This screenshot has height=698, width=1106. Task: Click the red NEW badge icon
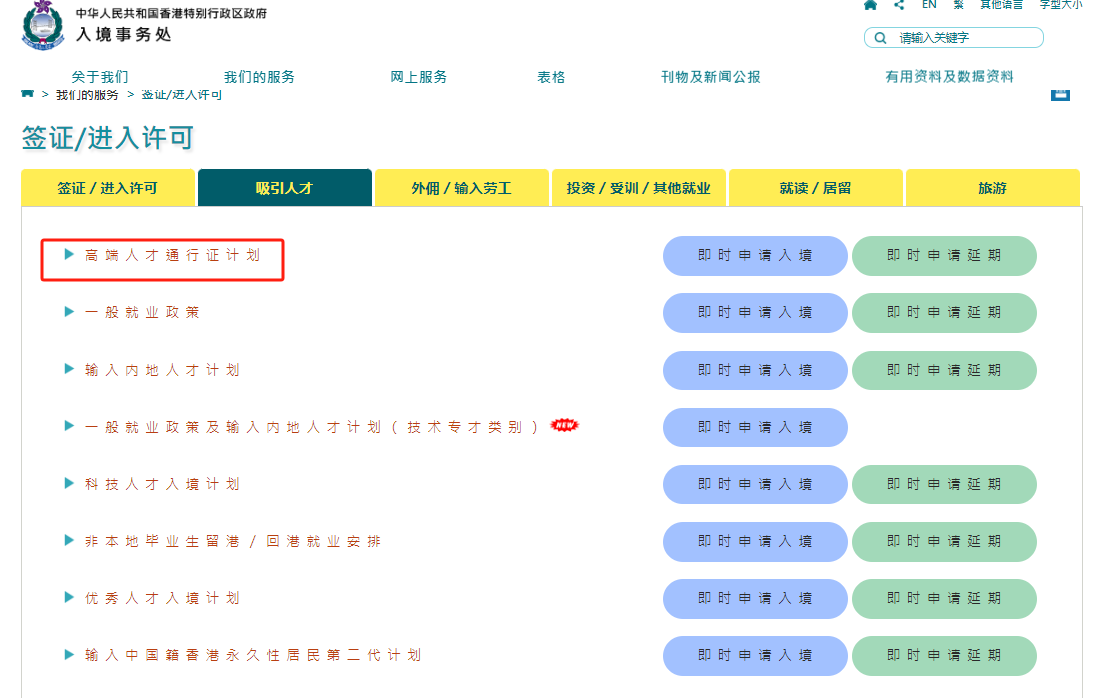[x=565, y=426]
